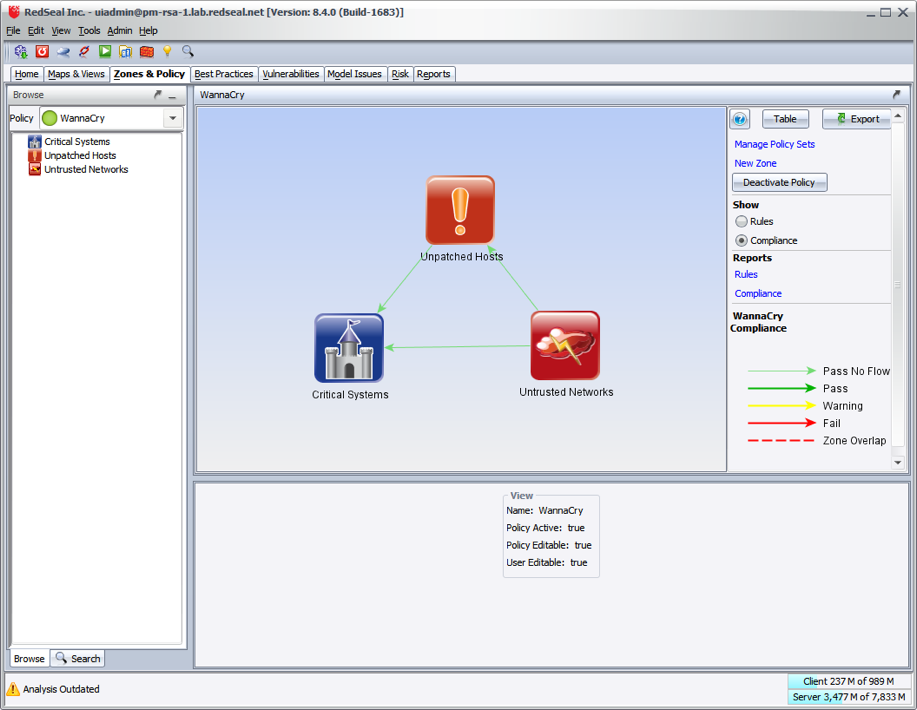Click the 'Pass No Flow' legend label
Screen dimensions: 917x710
[856, 371]
